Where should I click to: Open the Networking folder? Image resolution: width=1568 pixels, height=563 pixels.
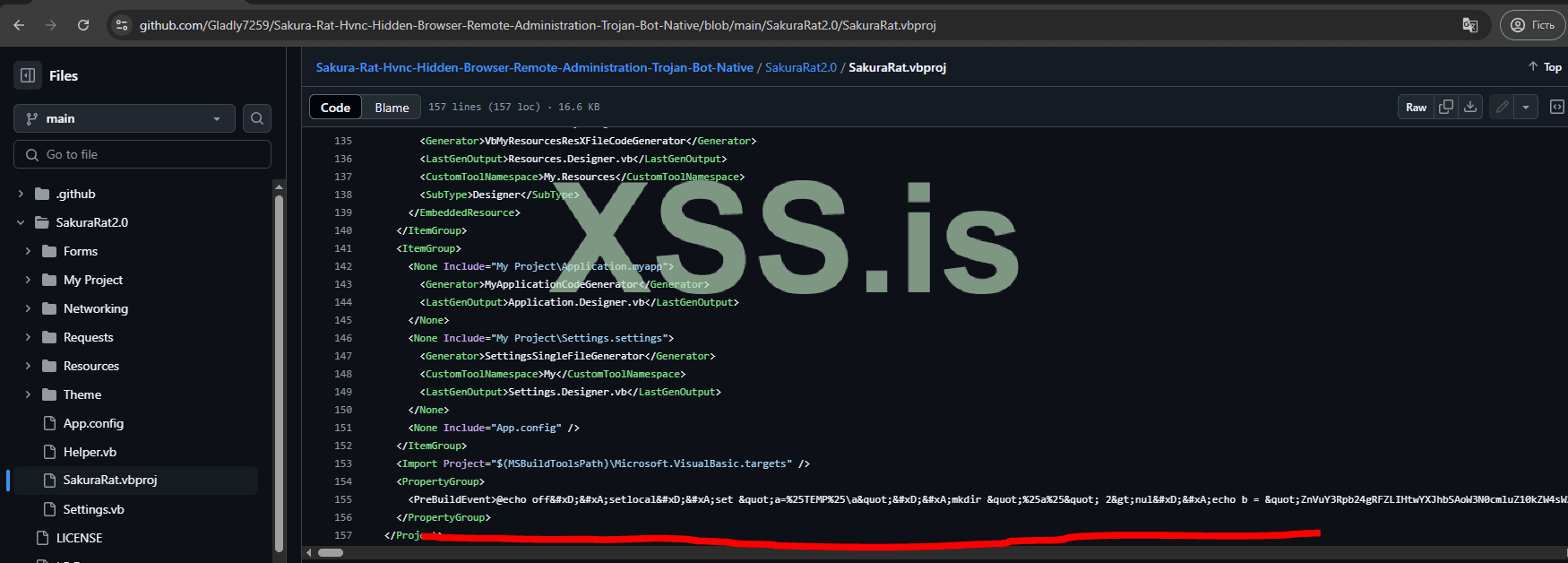coord(96,308)
